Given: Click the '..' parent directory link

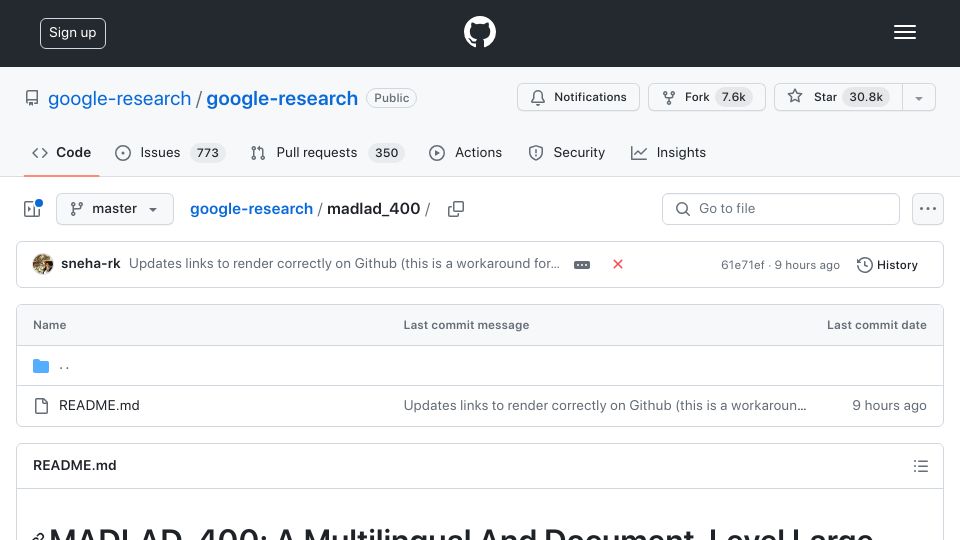Looking at the screenshot, I should [x=64, y=367].
